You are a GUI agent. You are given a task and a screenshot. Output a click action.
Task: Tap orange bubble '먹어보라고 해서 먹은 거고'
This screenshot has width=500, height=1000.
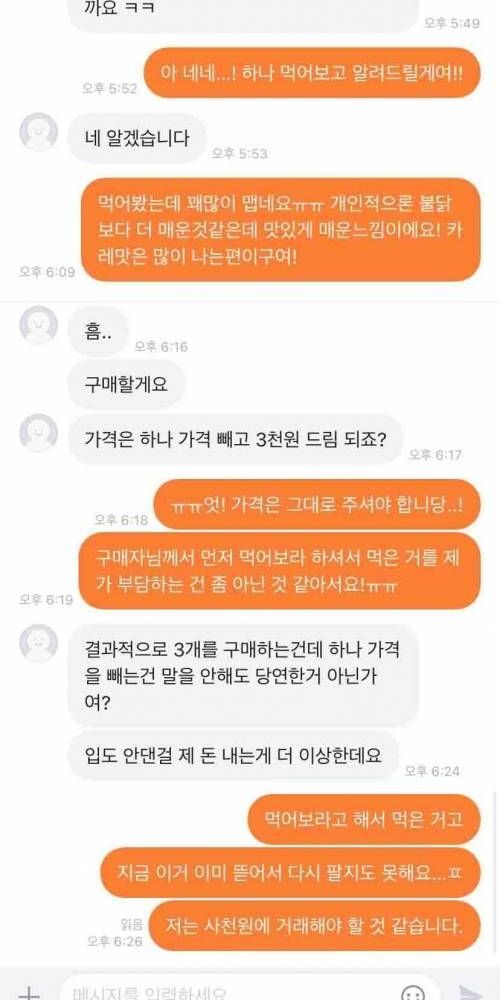click(364, 819)
